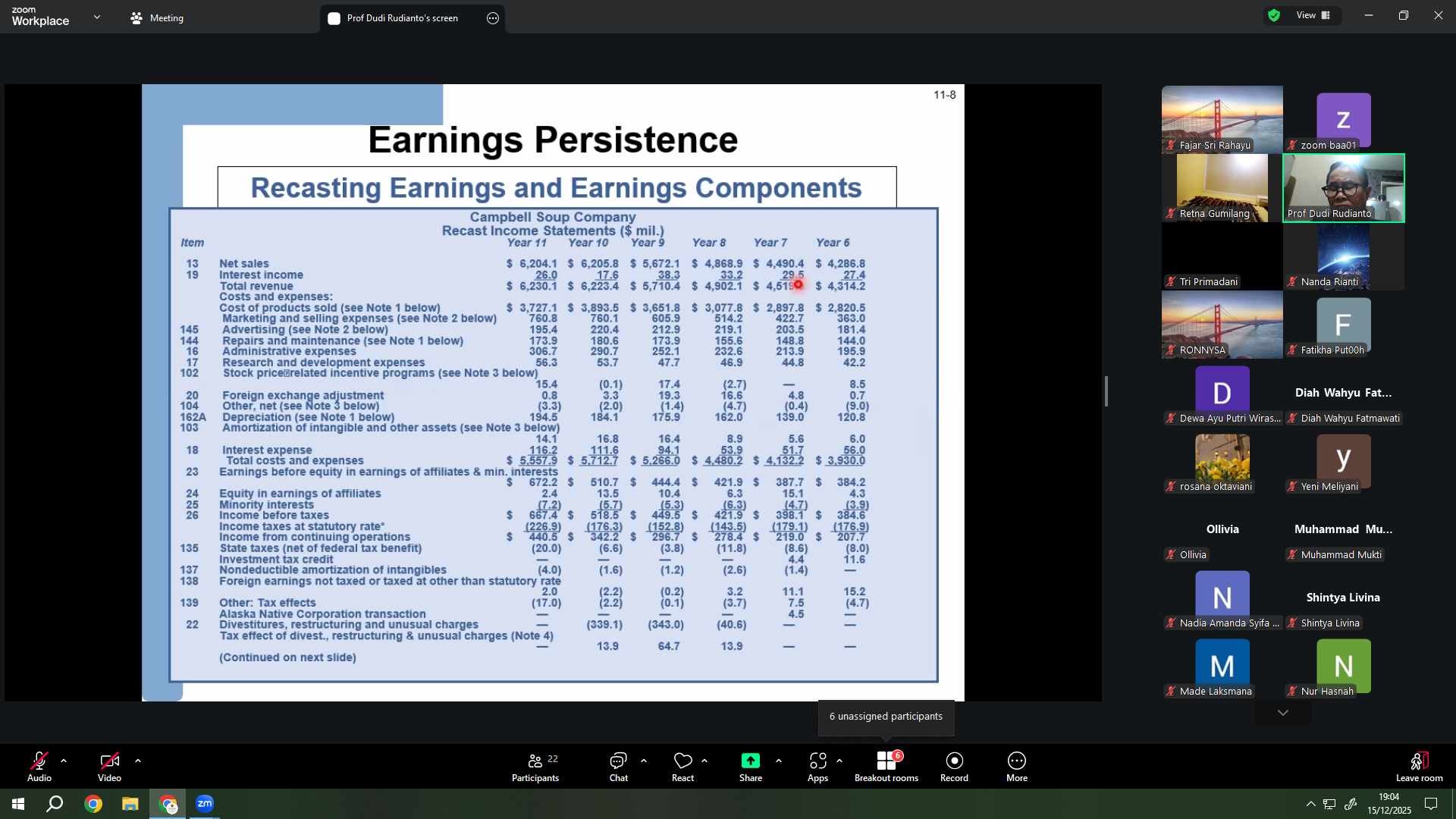Select Diah Wahyu Fatmawati's participant tile
The width and height of the screenshot is (1456, 819).
(x=1344, y=393)
